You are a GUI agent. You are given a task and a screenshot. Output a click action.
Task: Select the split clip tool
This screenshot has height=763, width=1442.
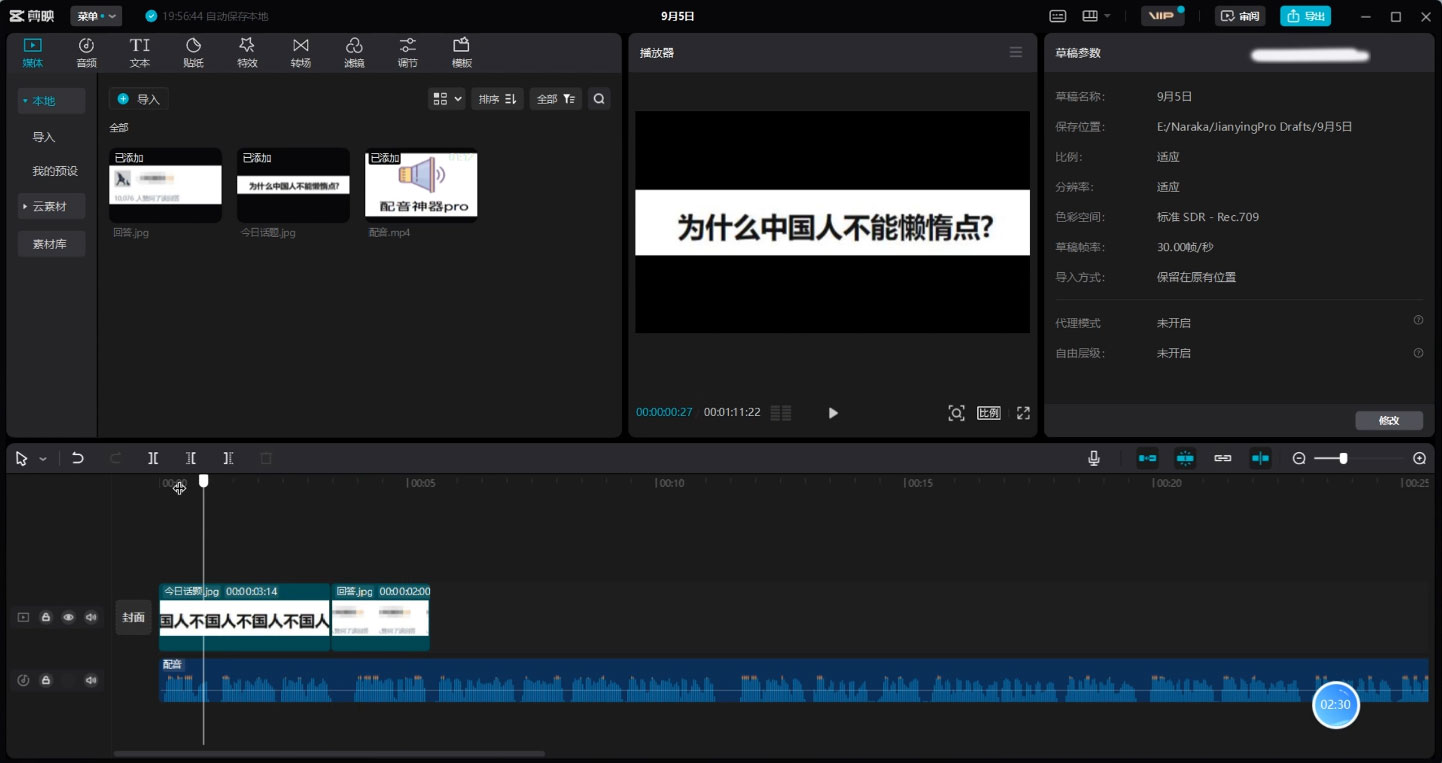(153, 458)
